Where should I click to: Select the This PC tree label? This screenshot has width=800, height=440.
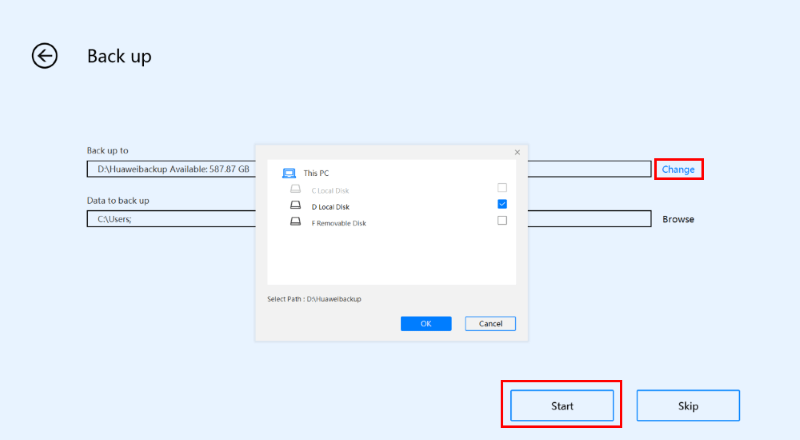pyautogui.click(x=316, y=174)
